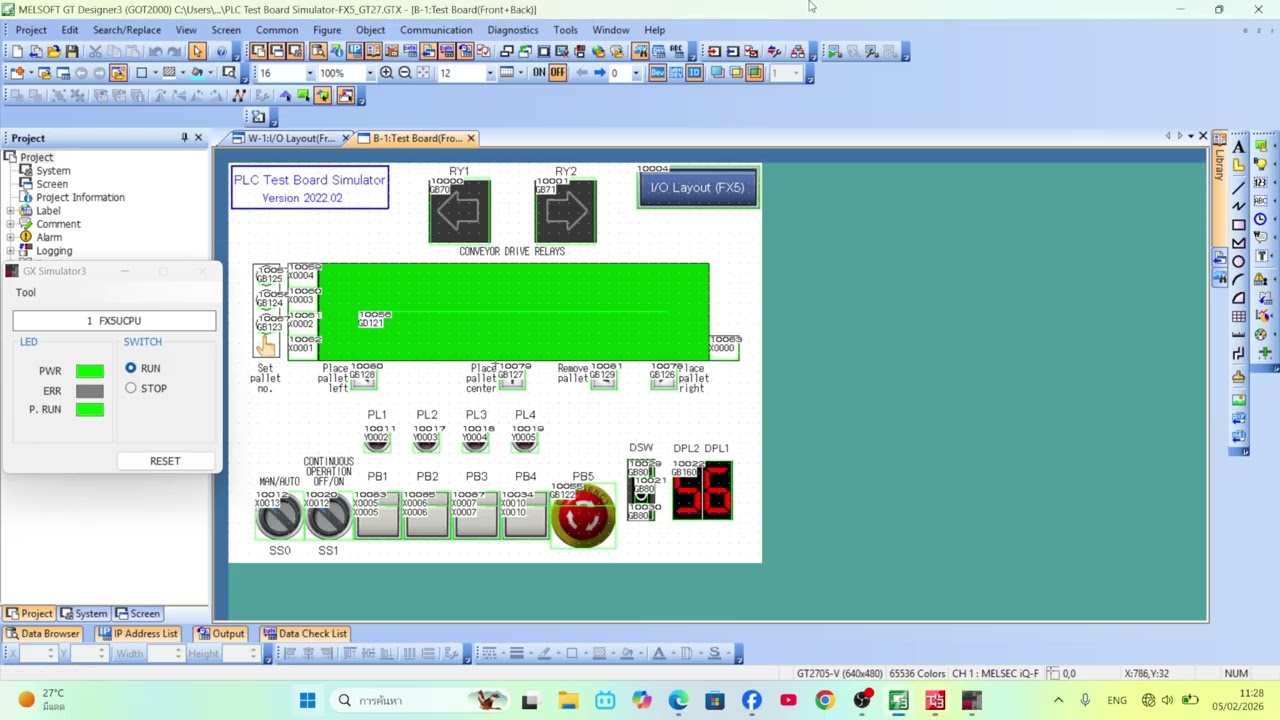This screenshot has height=720, width=1280.
Task: Open File Explorer from the taskbar
Action: [x=568, y=700]
